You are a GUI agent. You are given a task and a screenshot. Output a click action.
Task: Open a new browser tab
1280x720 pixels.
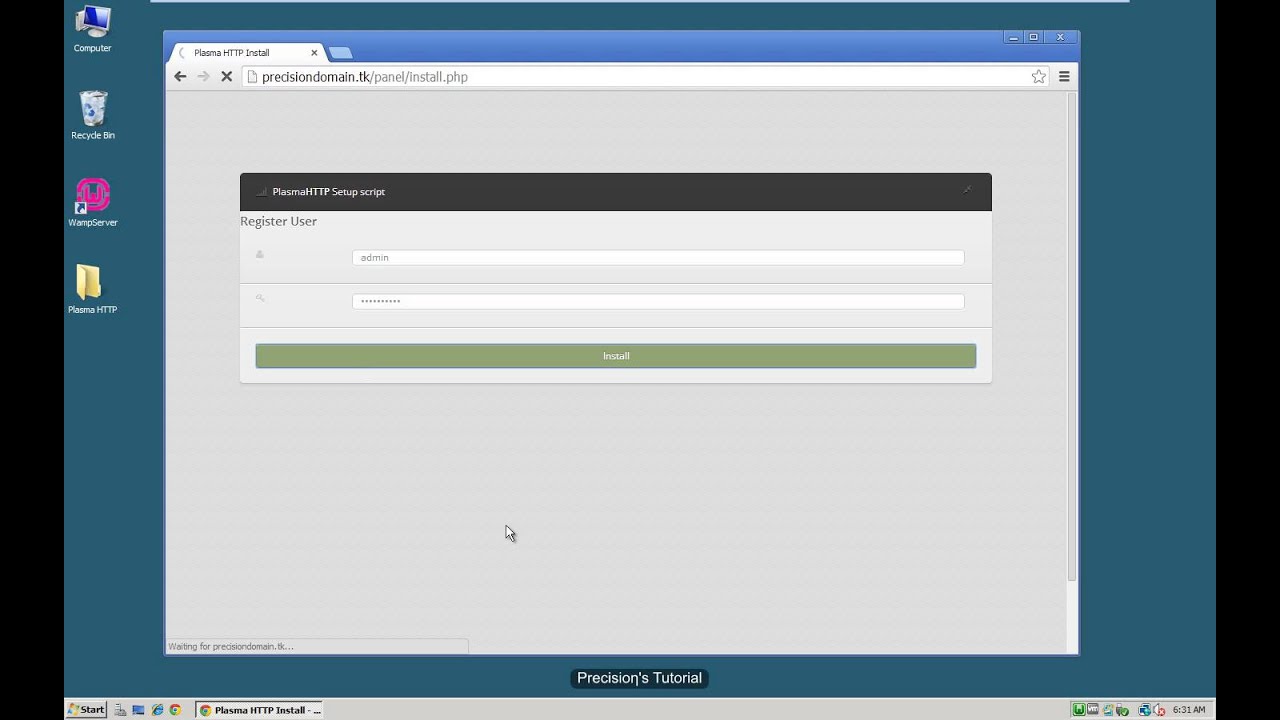340,53
